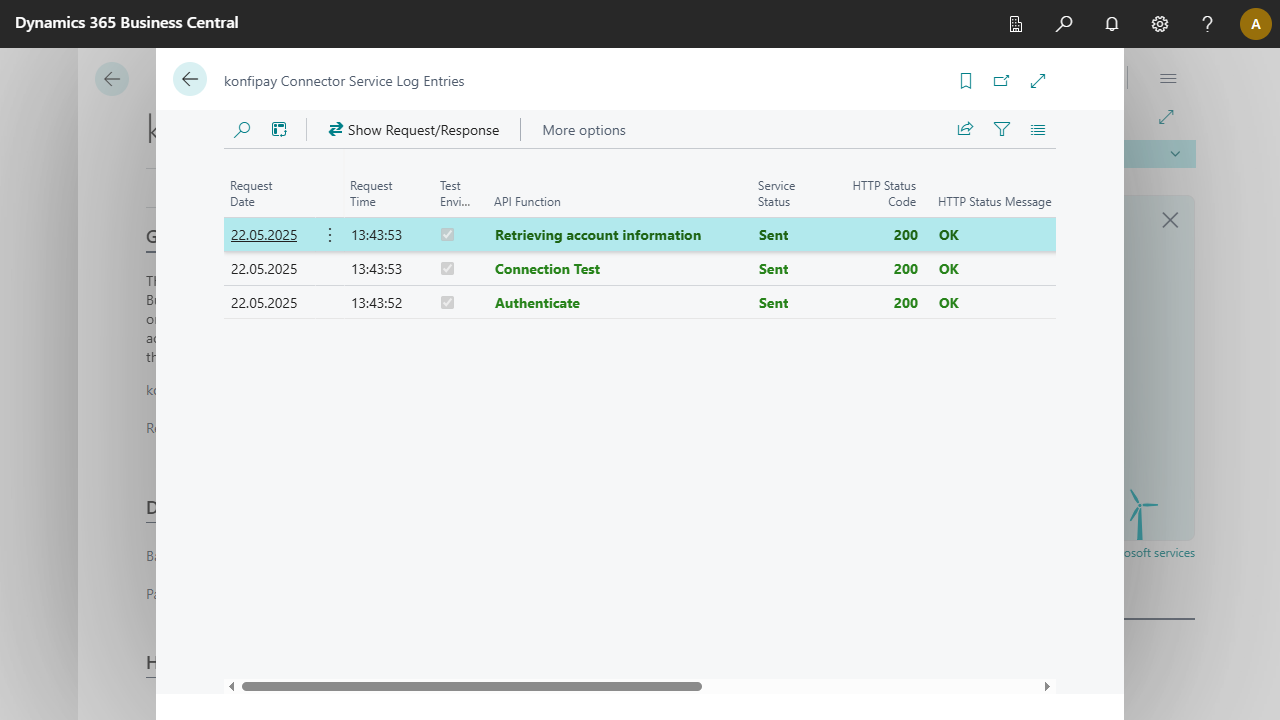Toggle Test Environment checkbox in Authenticate row

click(x=447, y=303)
